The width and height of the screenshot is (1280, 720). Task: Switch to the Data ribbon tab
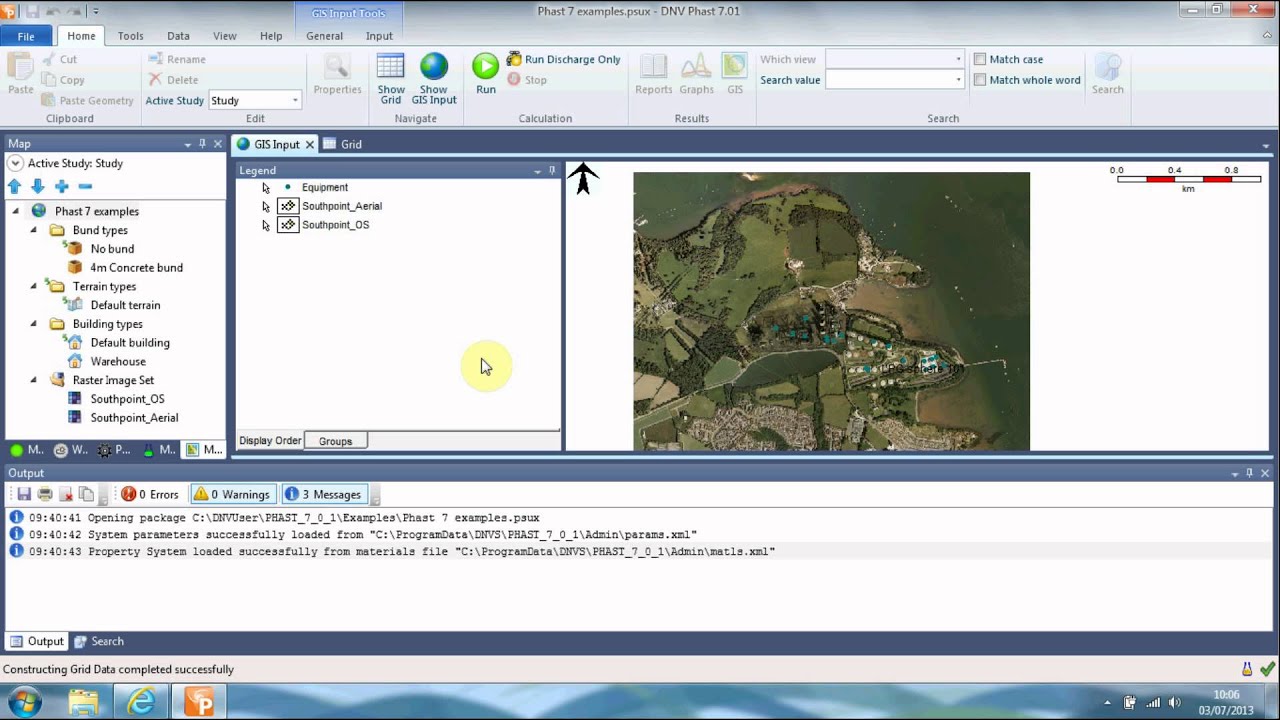point(178,36)
